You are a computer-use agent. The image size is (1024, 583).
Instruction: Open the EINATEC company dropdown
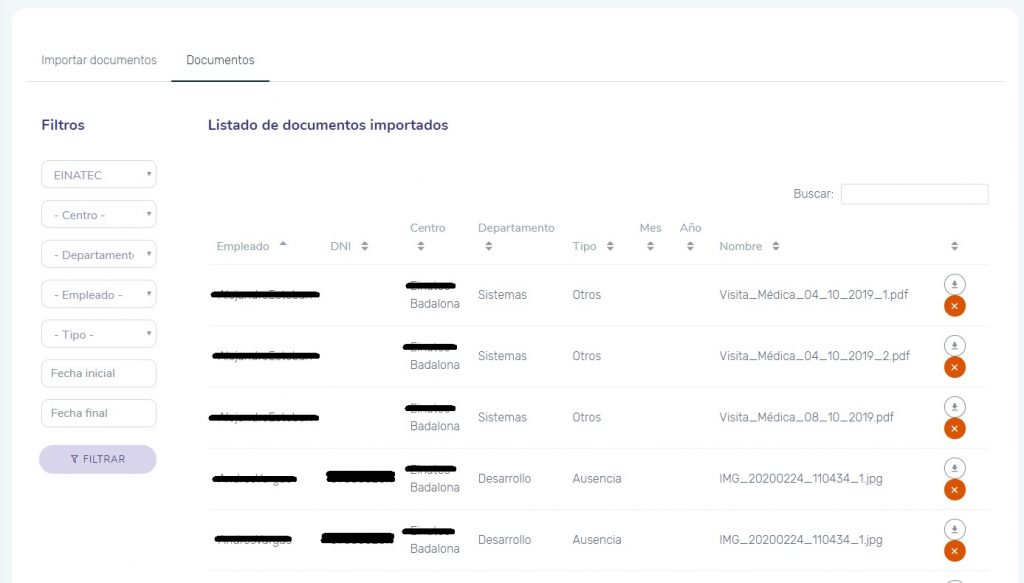pos(98,175)
